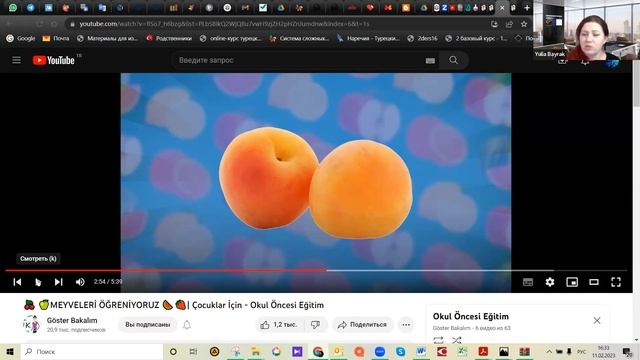Open more actions three-dot menu

(x=406, y=324)
